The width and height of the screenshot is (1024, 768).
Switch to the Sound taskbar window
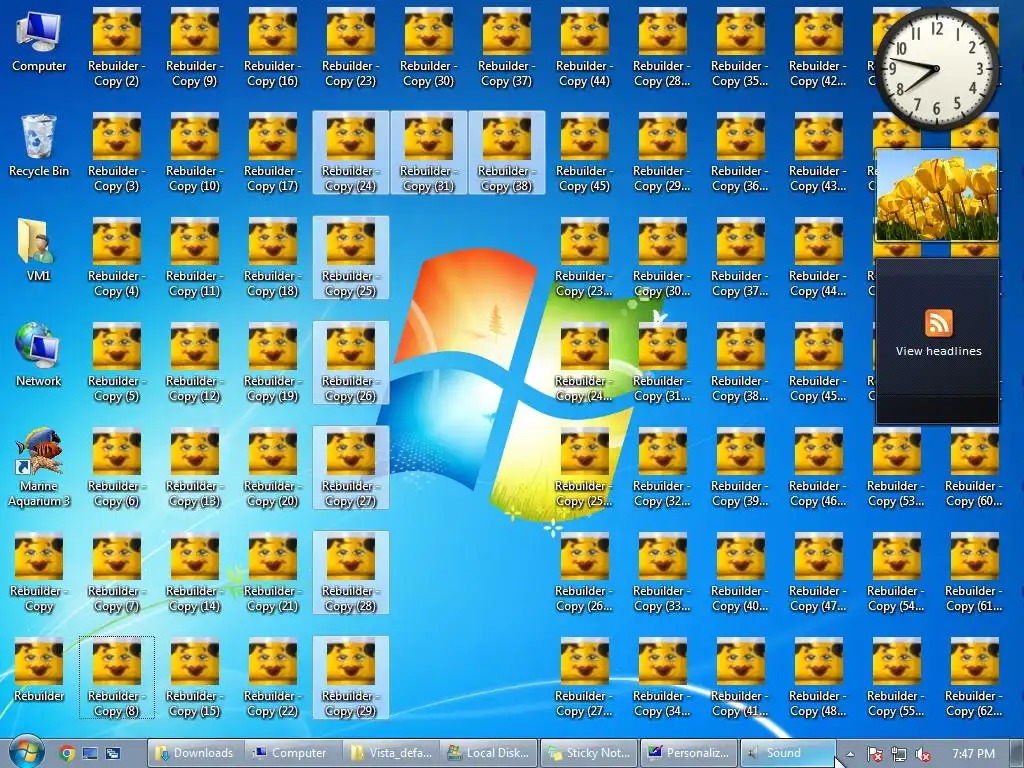[788, 753]
